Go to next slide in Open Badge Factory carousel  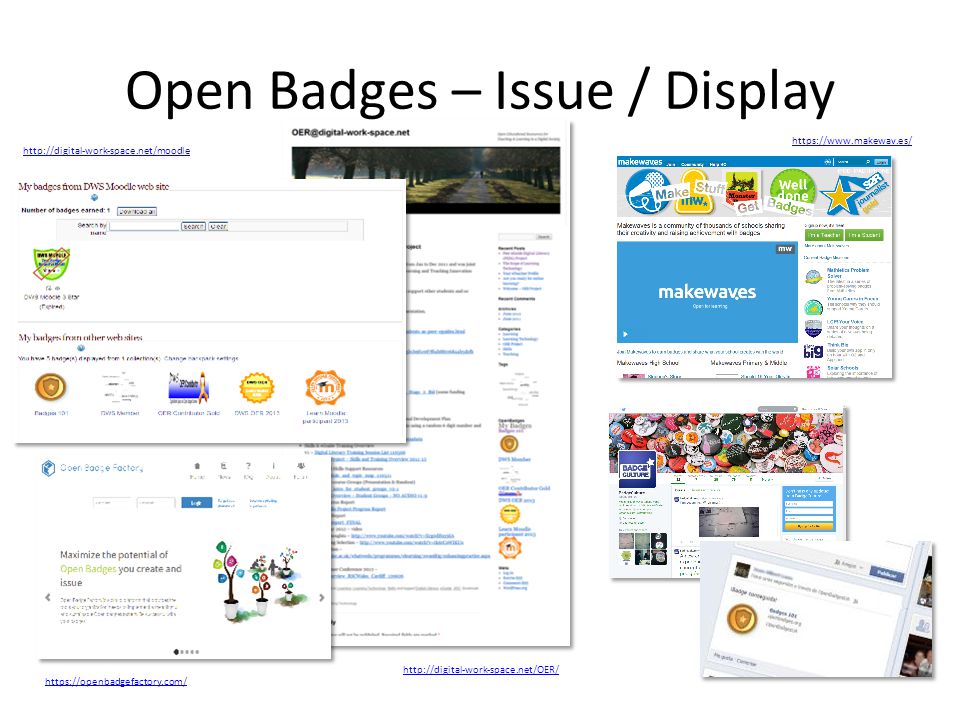coord(321,598)
